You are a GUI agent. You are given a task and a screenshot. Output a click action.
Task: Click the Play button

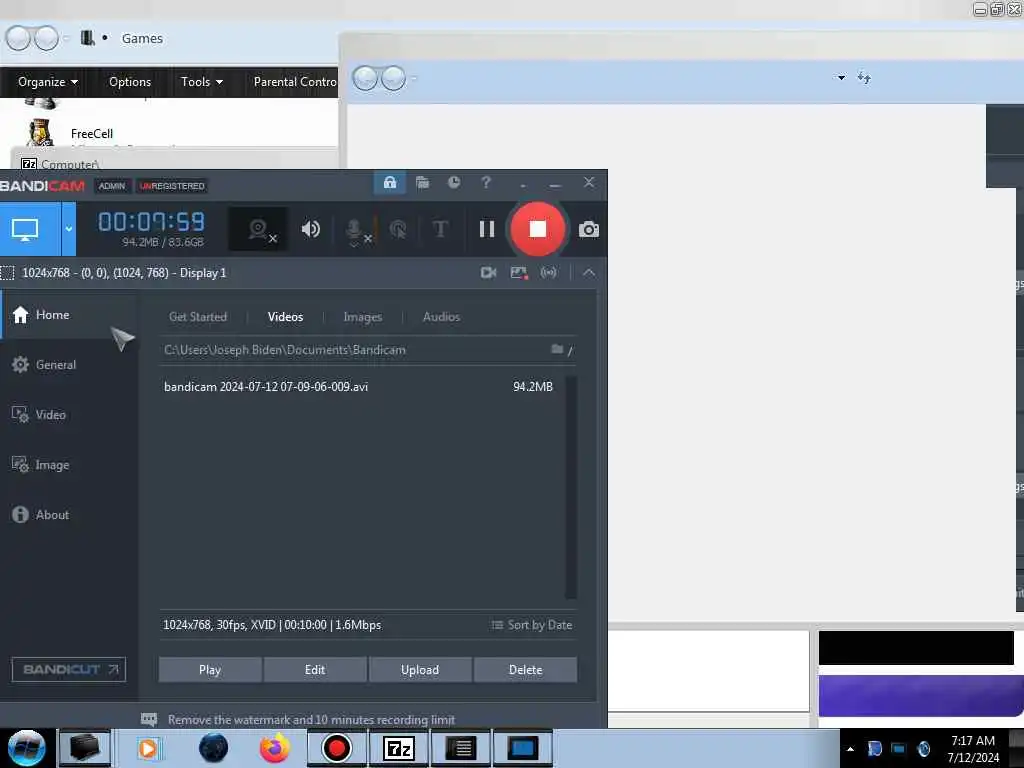(x=210, y=669)
